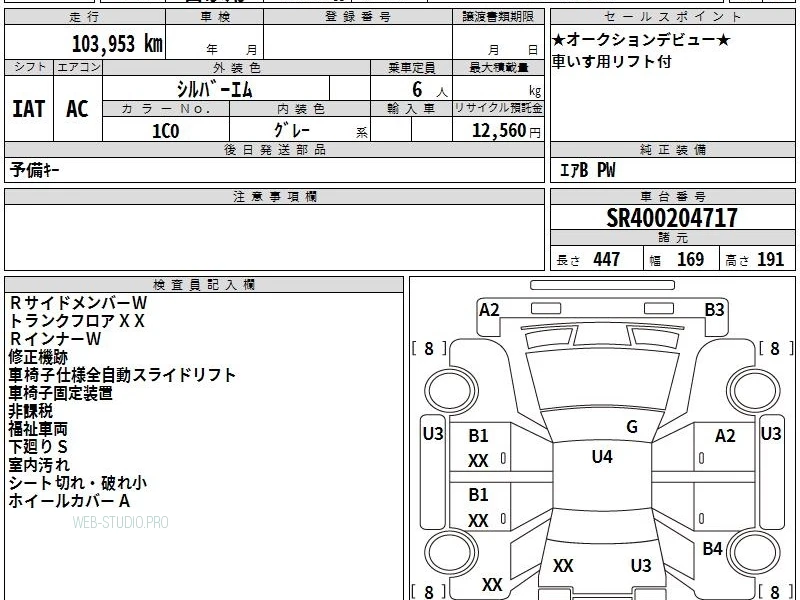Click the 登録番号 header cell
The height and width of the screenshot is (600, 800).
click(358, 17)
